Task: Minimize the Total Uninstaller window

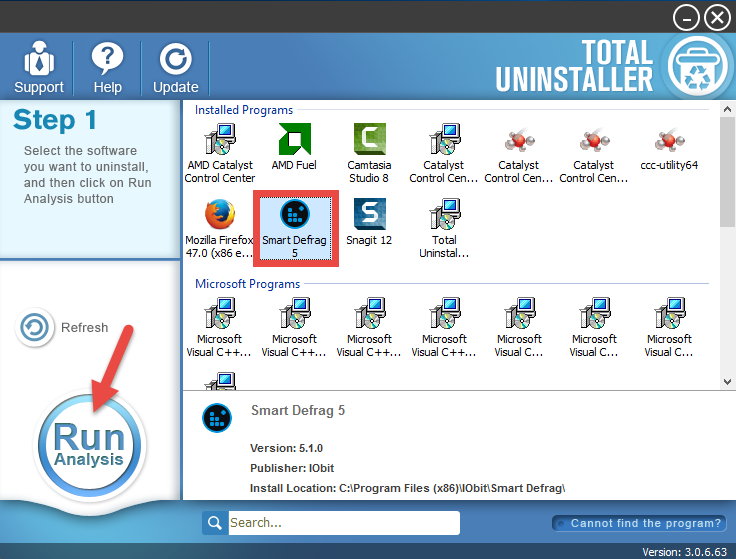Action: pos(686,18)
